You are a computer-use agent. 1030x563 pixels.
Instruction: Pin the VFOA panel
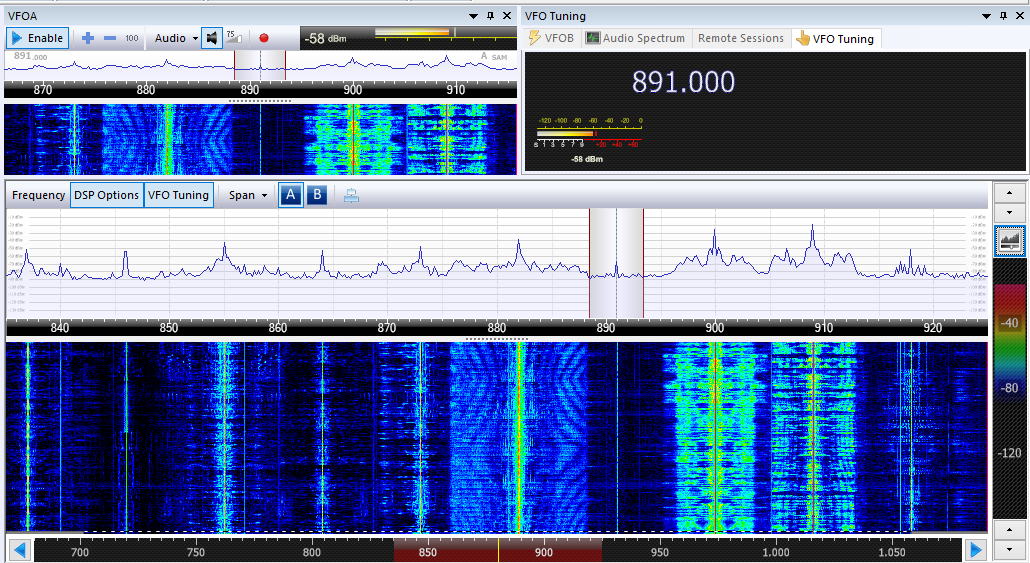coord(490,16)
